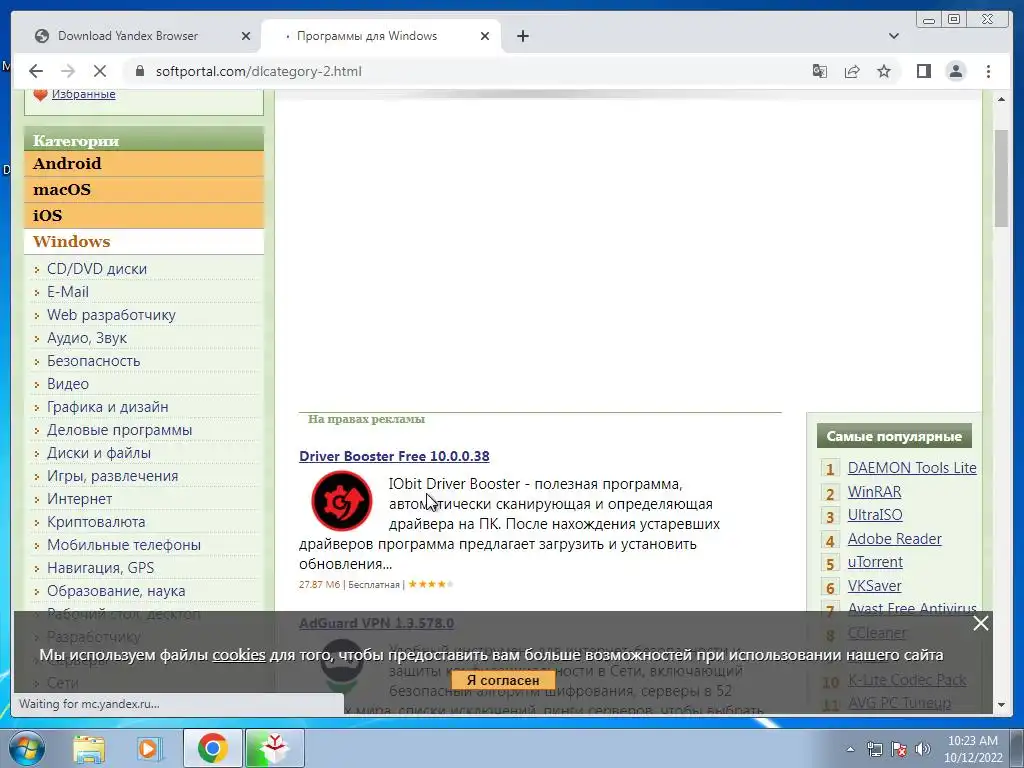Open Криптовалюта subcategory
The height and width of the screenshot is (768, 1024).
pos(96,522)
